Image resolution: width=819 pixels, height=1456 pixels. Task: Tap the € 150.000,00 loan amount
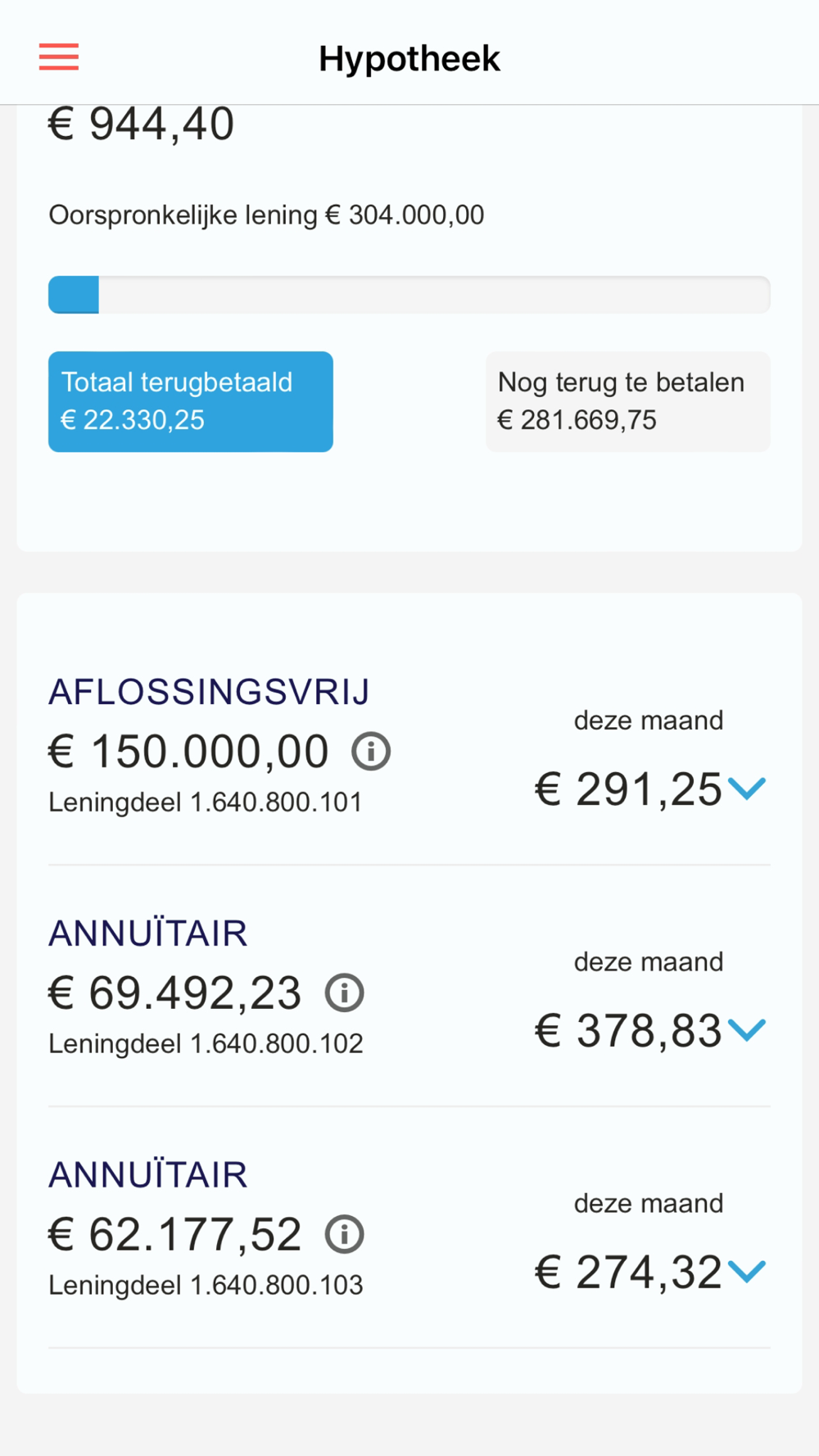tap(188, 751)
